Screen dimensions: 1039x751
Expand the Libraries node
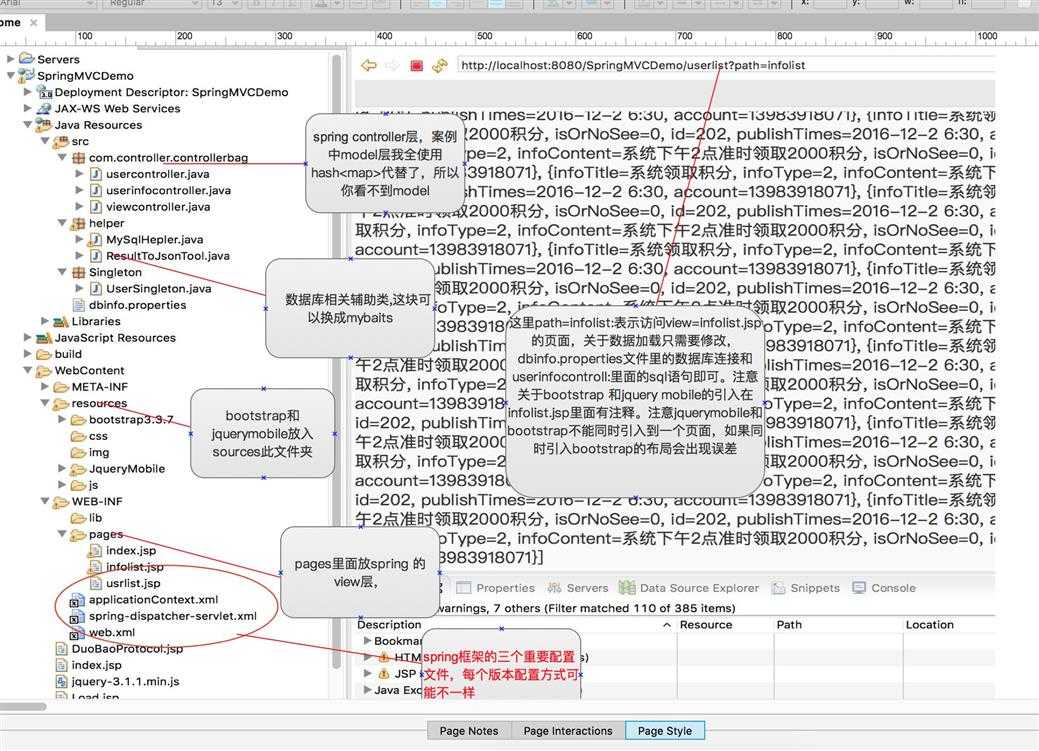coord(45,321)
